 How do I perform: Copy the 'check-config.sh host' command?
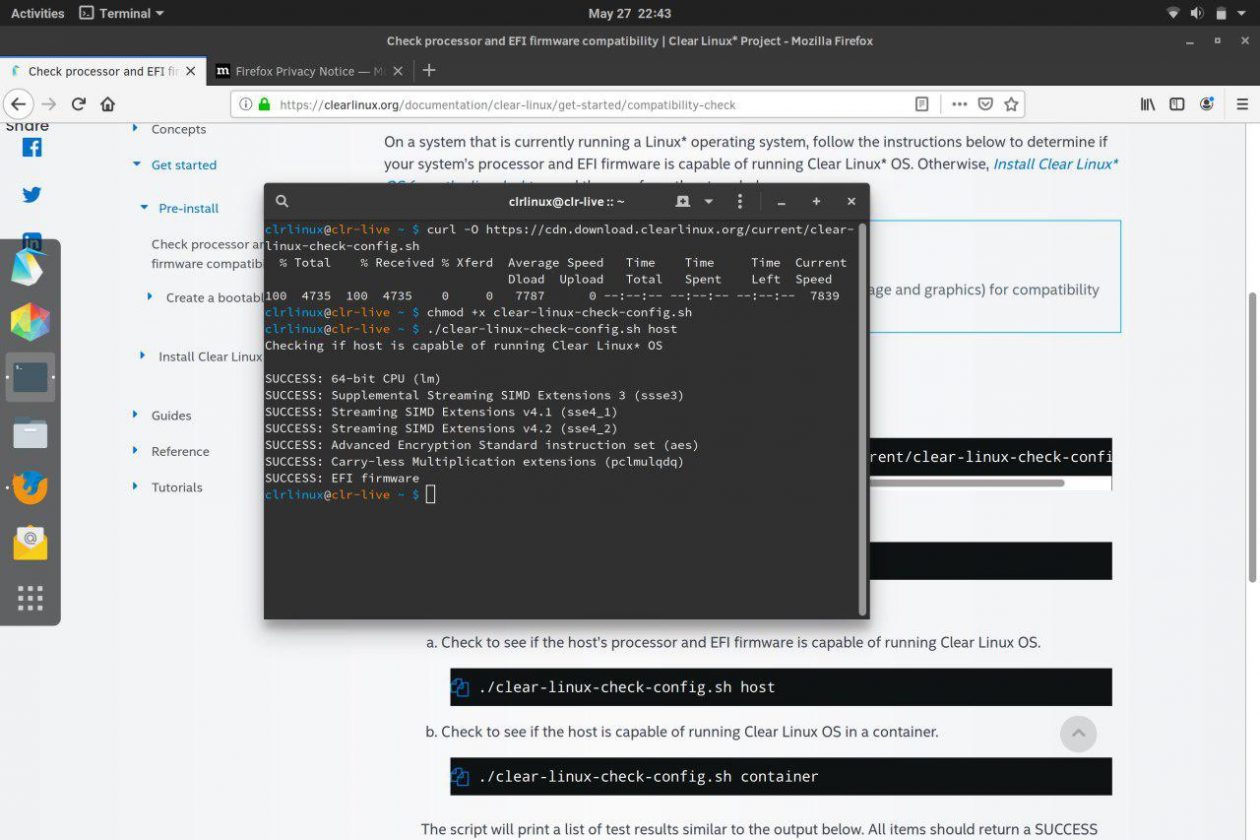(x=460, y=688)
